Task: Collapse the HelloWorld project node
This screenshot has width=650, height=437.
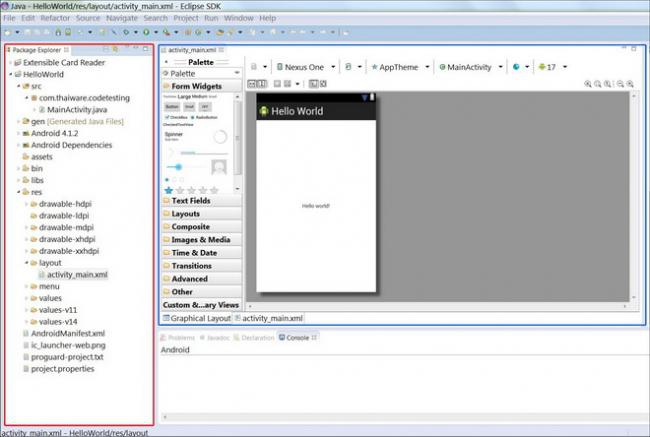Action: coord(11,74)
